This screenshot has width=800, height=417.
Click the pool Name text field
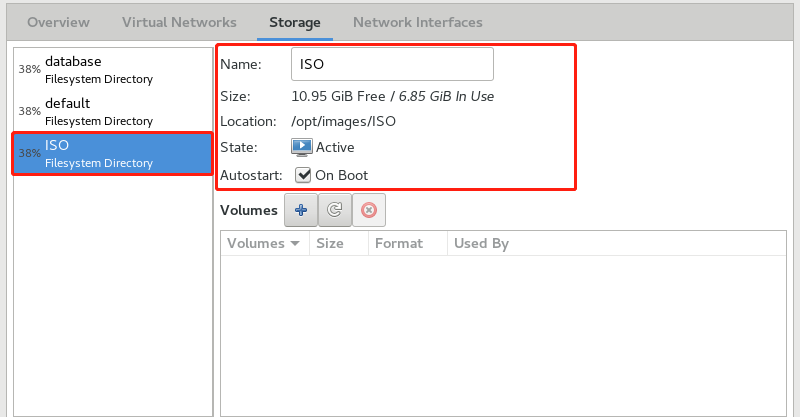(x=392, y=64)
